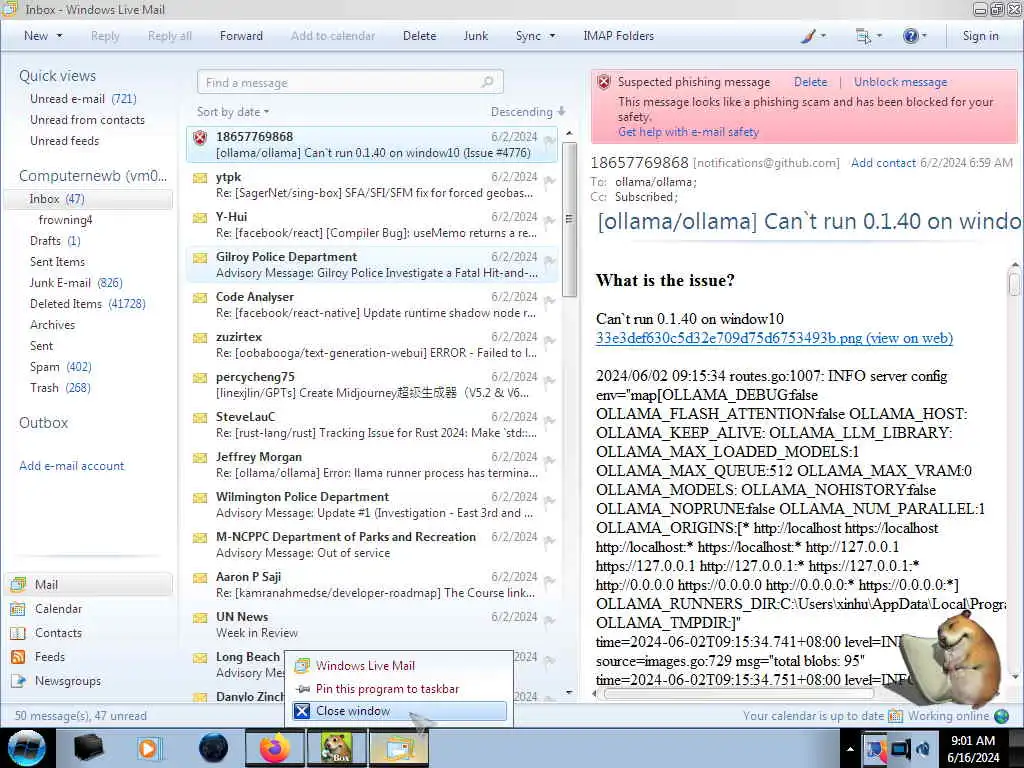Screen dimensions: 1024x768
Task: Click the Windows Live Mail taskbar button
Action: tap(399, 748)
